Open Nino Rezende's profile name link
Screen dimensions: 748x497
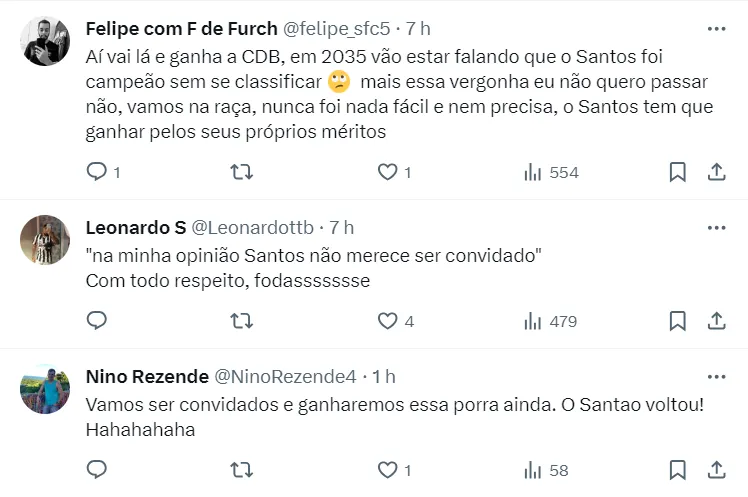148,377
